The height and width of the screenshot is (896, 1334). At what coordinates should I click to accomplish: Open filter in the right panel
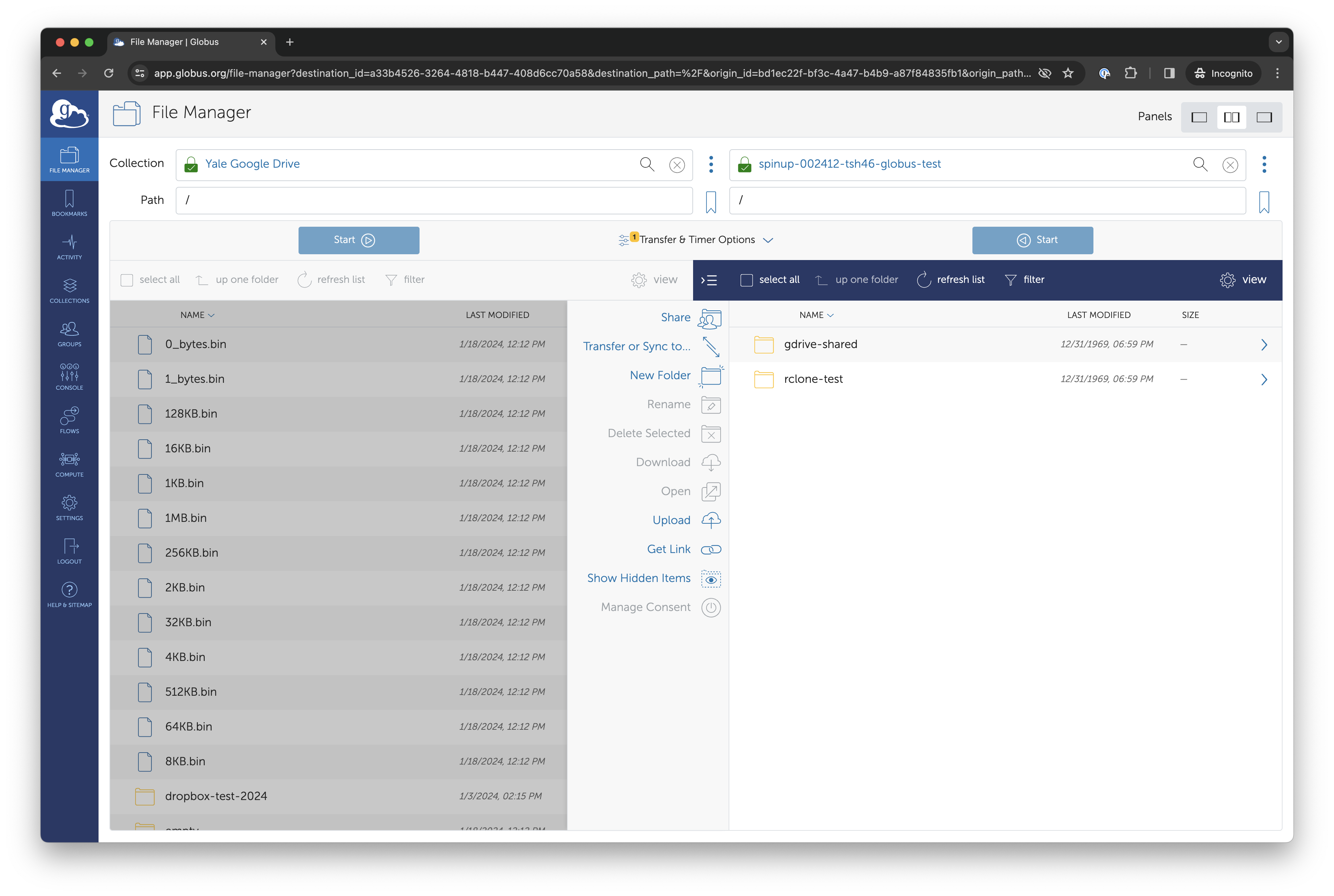click(x=1024, y=280)
